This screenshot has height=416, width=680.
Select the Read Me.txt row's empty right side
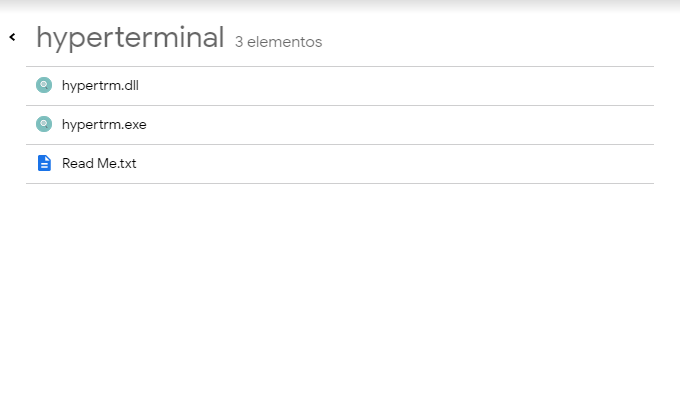[x=450, y=163]
